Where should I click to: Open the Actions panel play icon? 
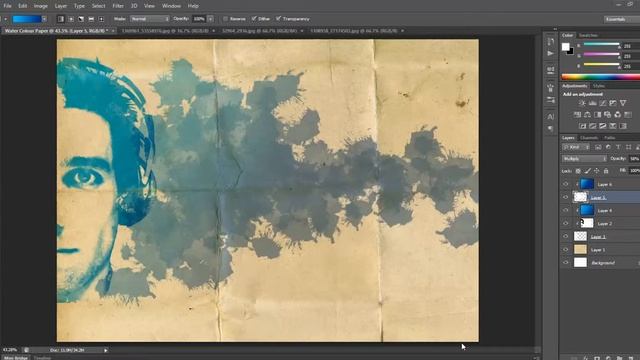point(551,53)
